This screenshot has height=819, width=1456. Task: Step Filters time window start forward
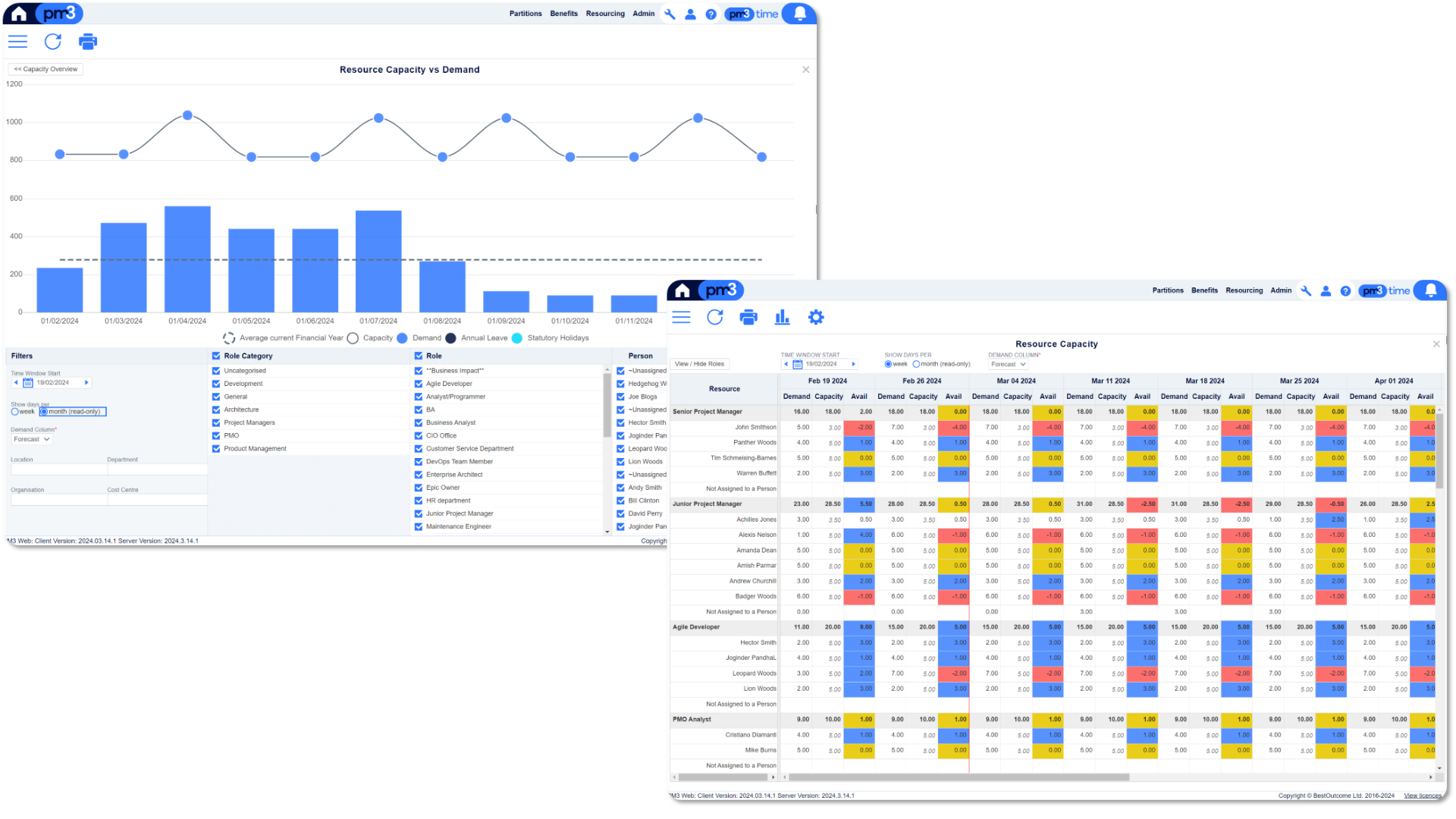click(x=86, y=383)
